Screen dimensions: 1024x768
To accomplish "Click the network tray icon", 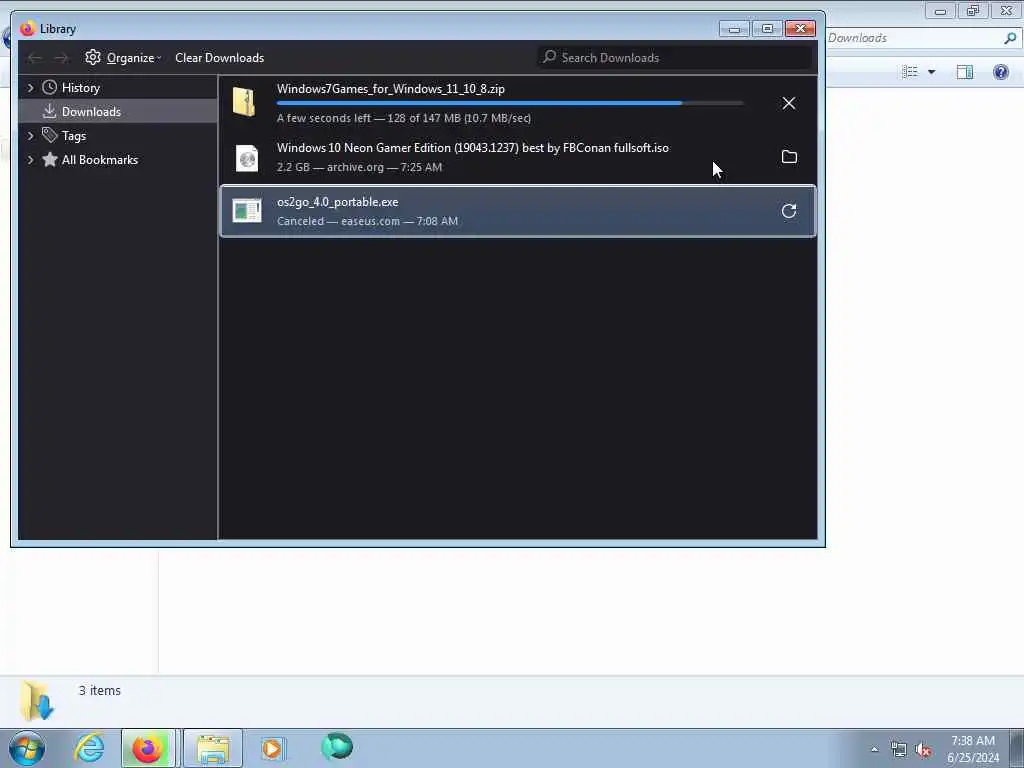I will pyautogui.click(x=899, y=750).
